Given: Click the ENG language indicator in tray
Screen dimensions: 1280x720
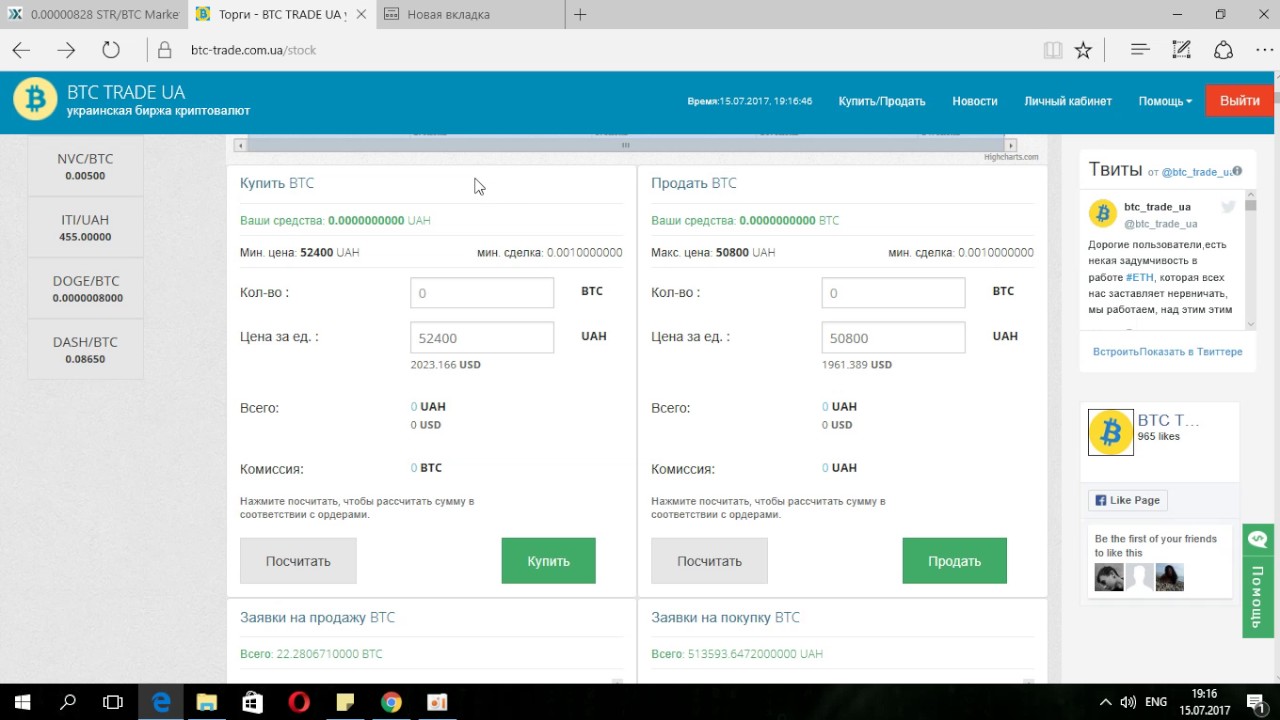Looking at the screenshot, I should [1156, 702].
